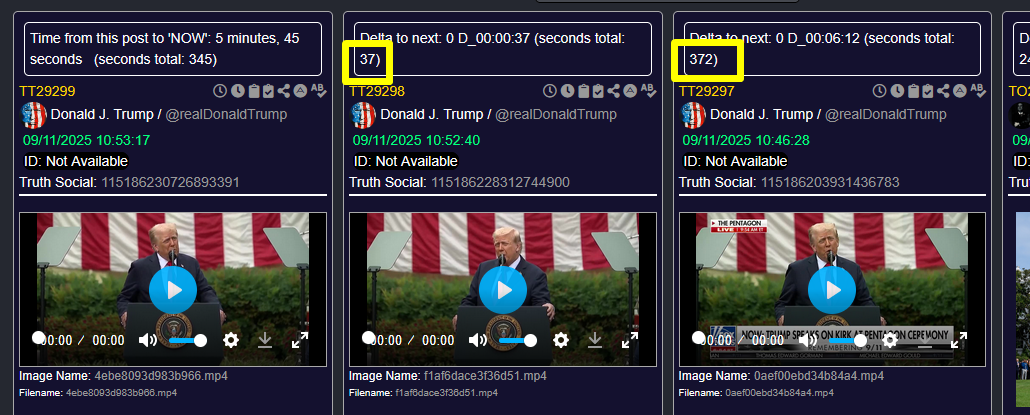The width and height of the screenshot is (1030, 415).
Task: Open video settings gear in f1af6dace3f36d51.mp4 player
Action: tap(560, 340)
